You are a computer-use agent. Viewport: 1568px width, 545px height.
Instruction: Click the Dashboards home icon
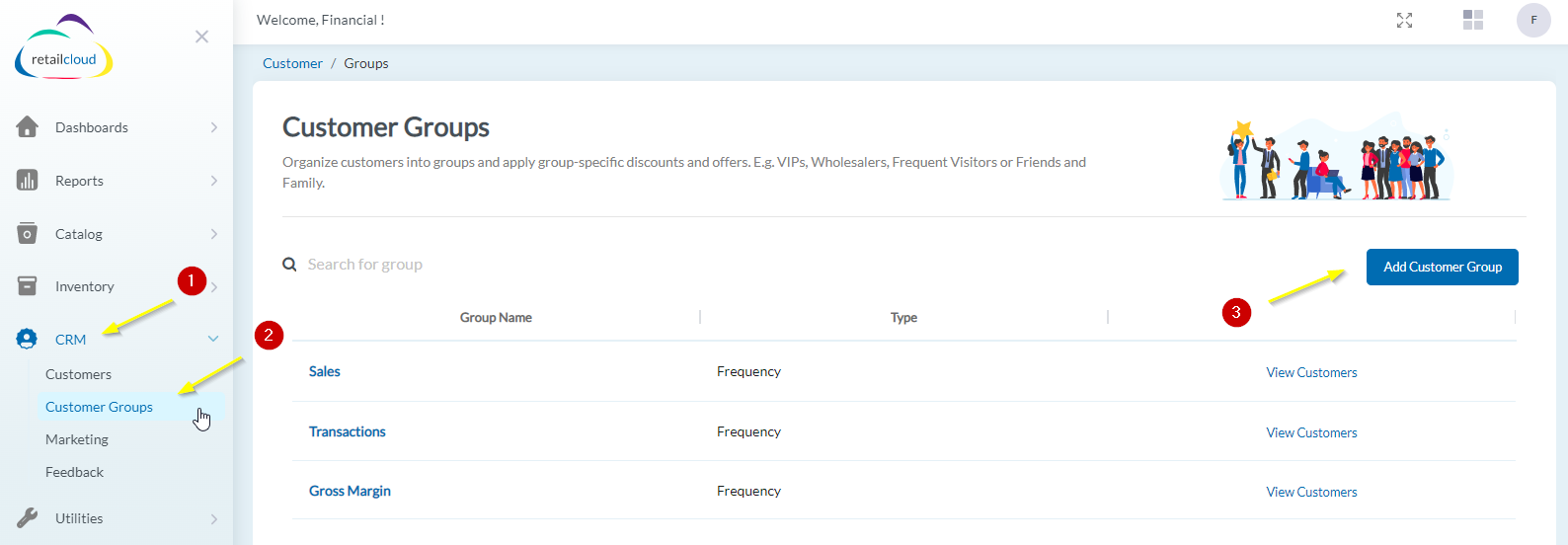(28, 126)
